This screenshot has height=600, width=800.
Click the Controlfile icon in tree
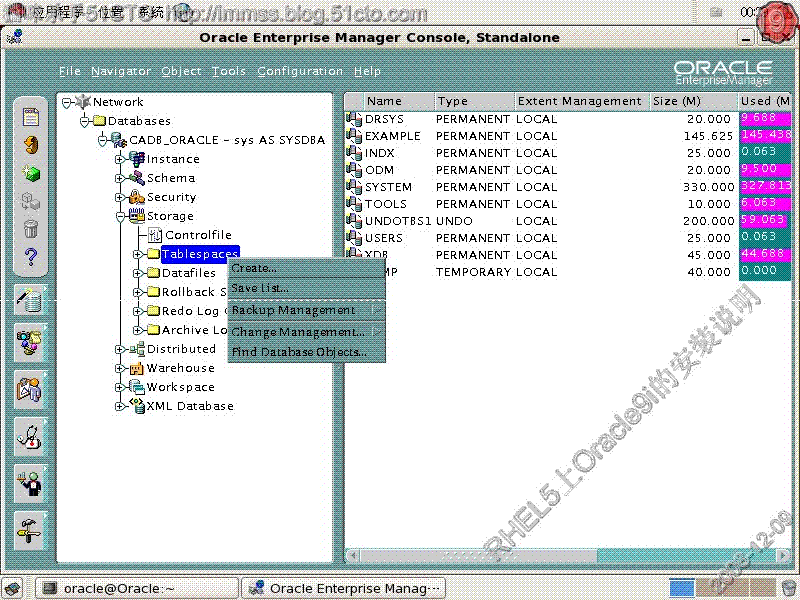155,235
